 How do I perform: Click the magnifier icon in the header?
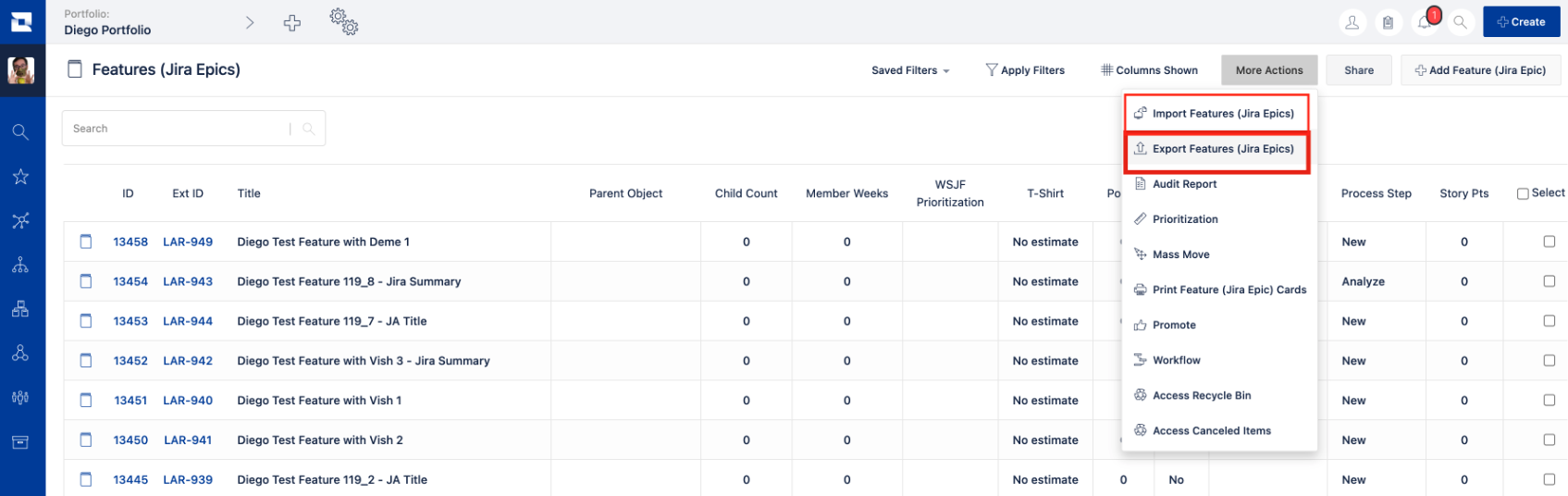coord(1460,22)
